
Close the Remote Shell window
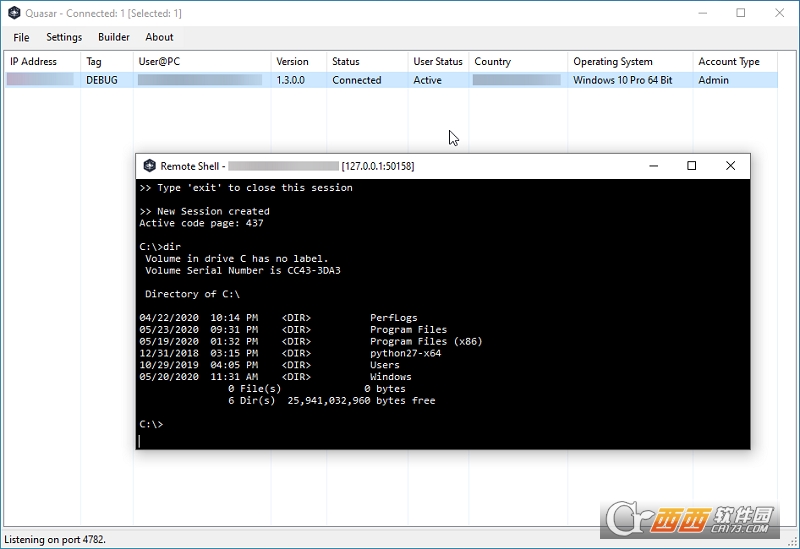(x=730, y=166)
